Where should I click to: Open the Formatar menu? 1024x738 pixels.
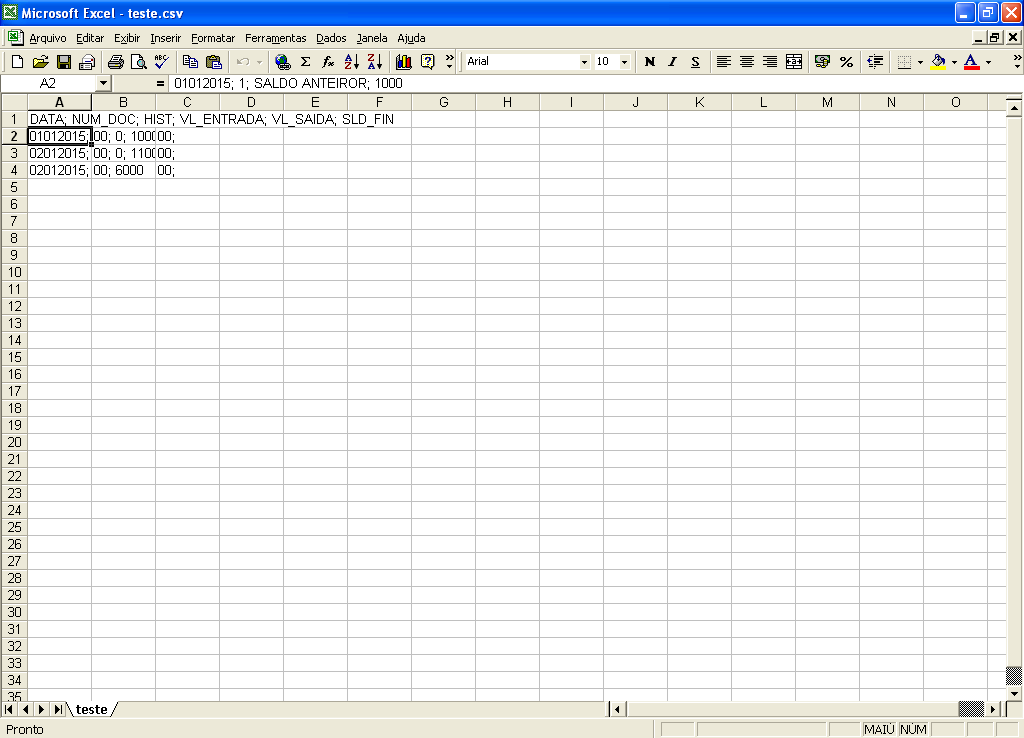point(213,38)
